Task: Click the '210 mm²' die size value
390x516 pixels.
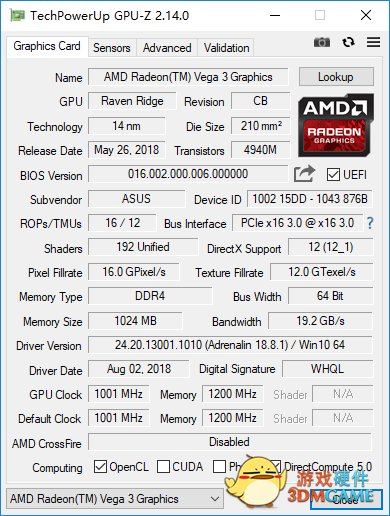Action: (261, 126)
